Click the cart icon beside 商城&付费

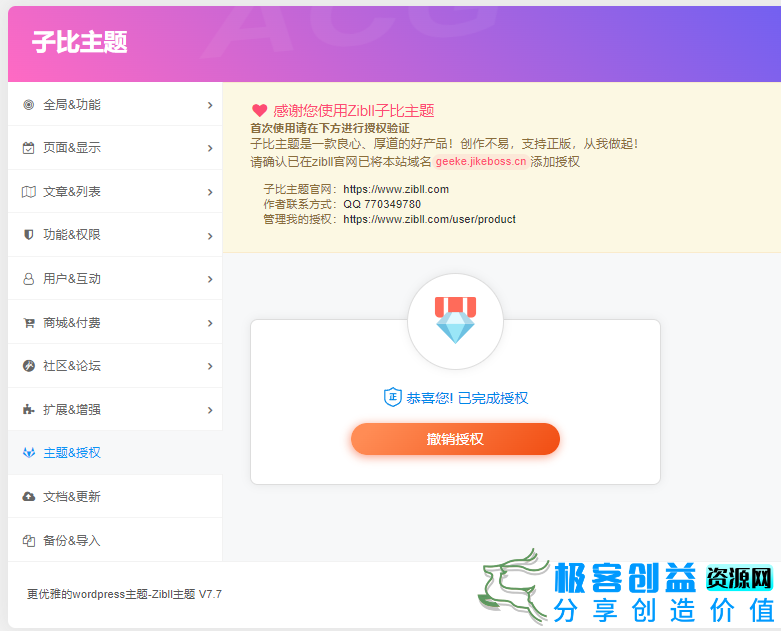coord(29,323)
